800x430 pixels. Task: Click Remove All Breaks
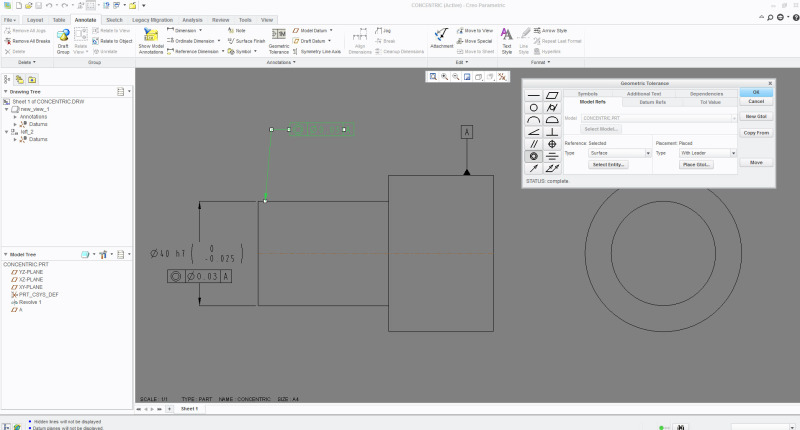coord(27,41)
